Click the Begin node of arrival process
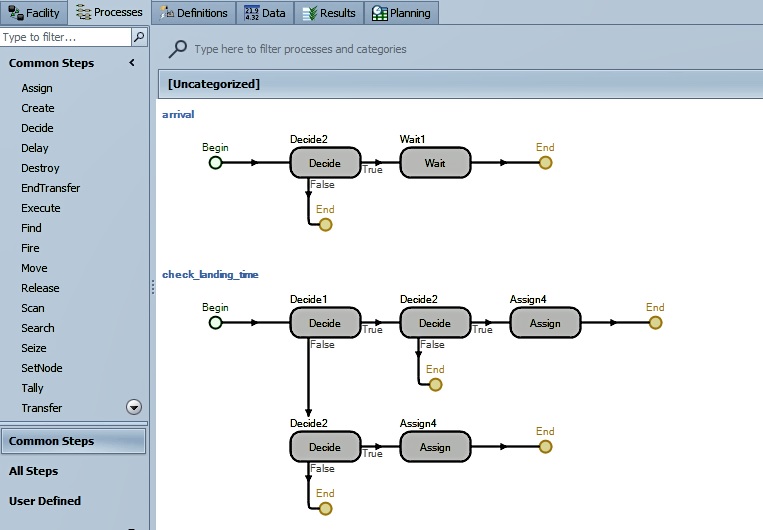This screenshot has height=530, width=763. [x=215, y=163]
